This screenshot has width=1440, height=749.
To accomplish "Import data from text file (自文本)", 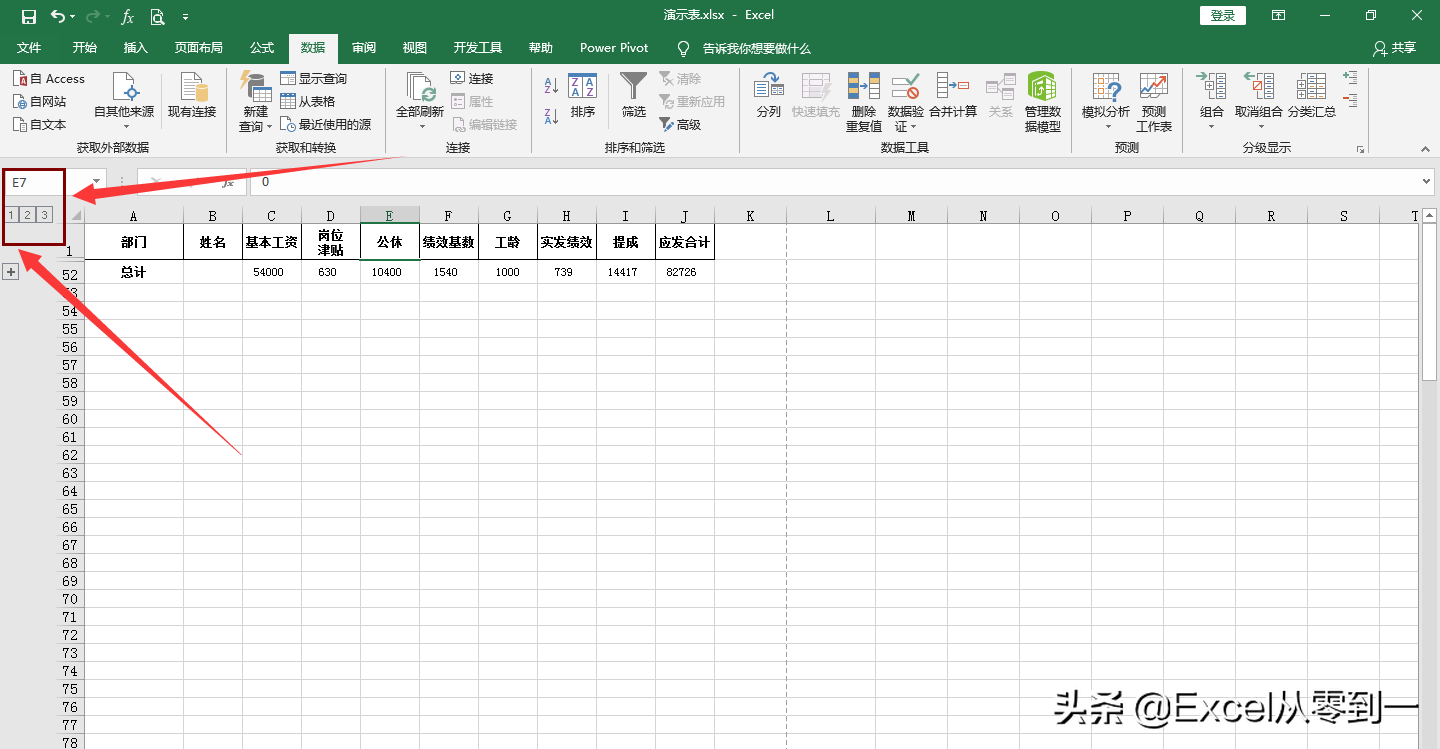I will click(40, 124).
